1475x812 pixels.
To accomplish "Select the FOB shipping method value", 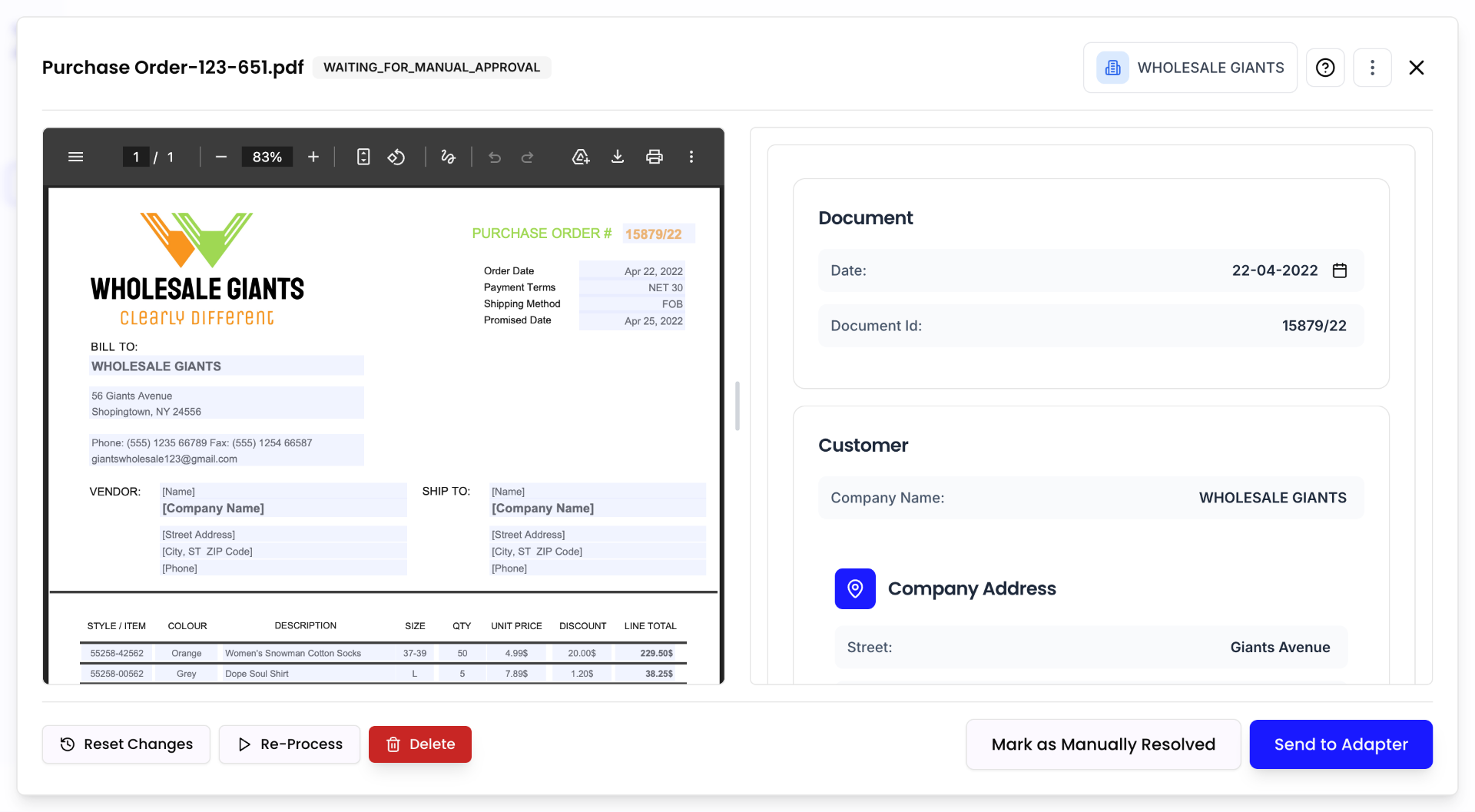I will (x=672, y=304).
